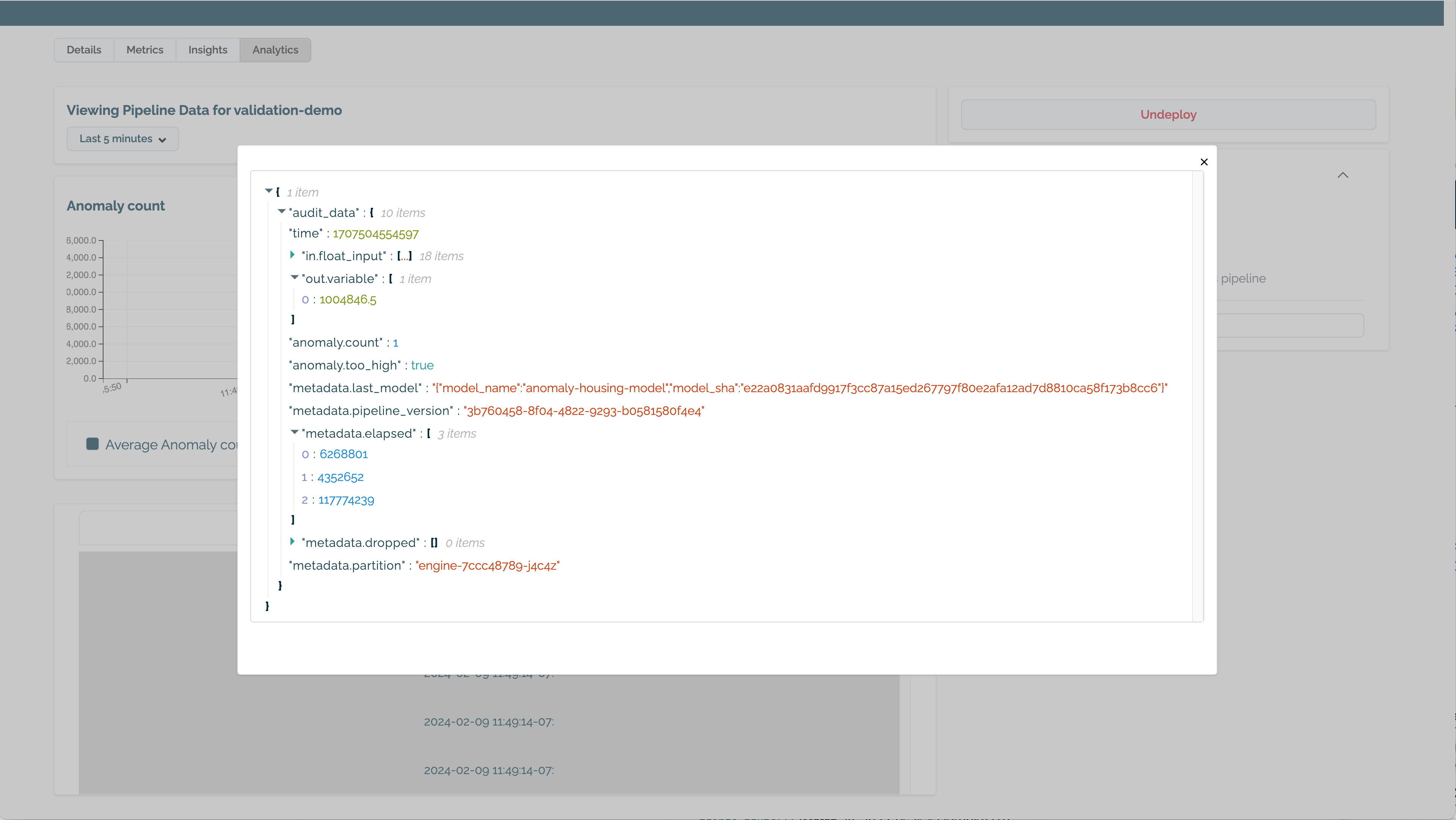
Task: Click the metadata.partition engine ID value
Action: click(x=486, y=566)
